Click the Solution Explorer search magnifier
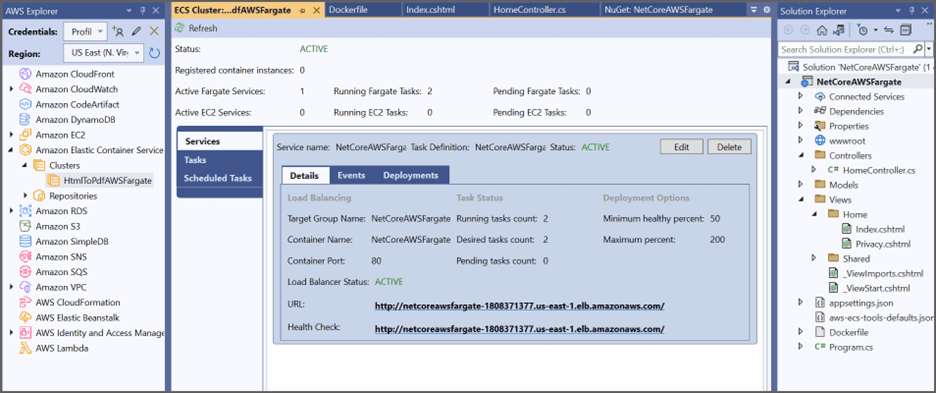936x393 pixels. coord(917,49)
